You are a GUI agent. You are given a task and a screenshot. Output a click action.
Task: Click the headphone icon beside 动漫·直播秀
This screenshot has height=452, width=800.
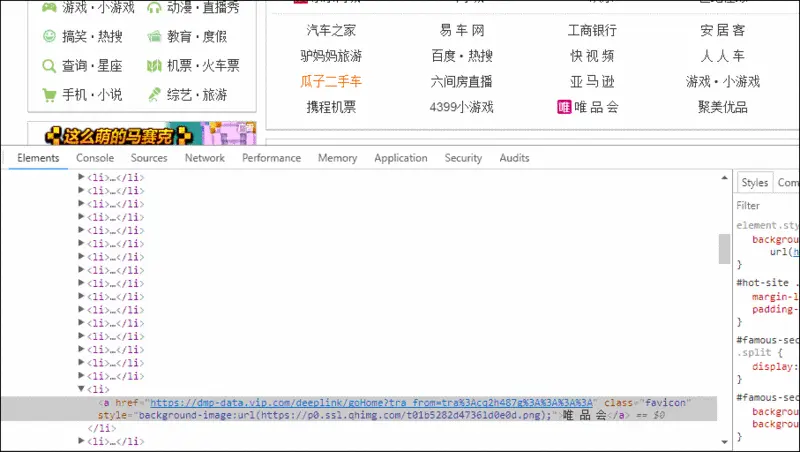[x=154, y=7]
